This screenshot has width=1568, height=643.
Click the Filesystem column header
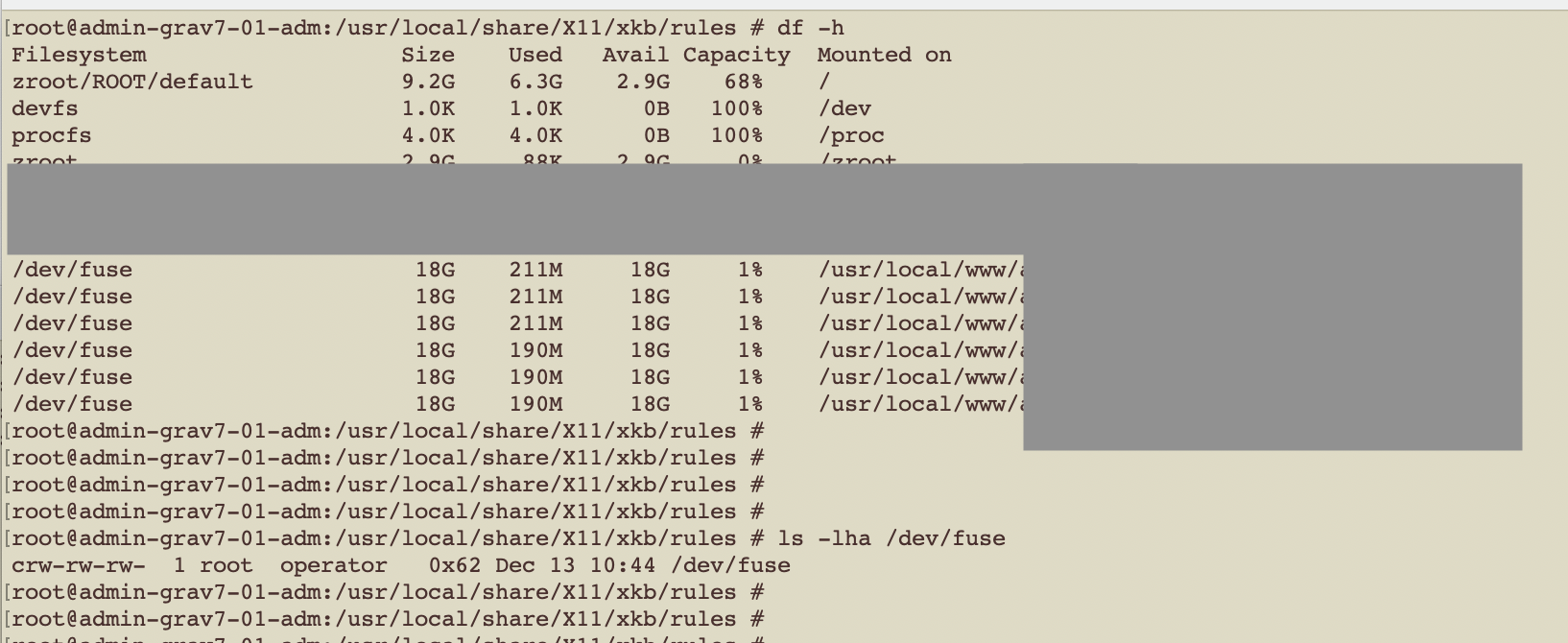pos(79,55)
